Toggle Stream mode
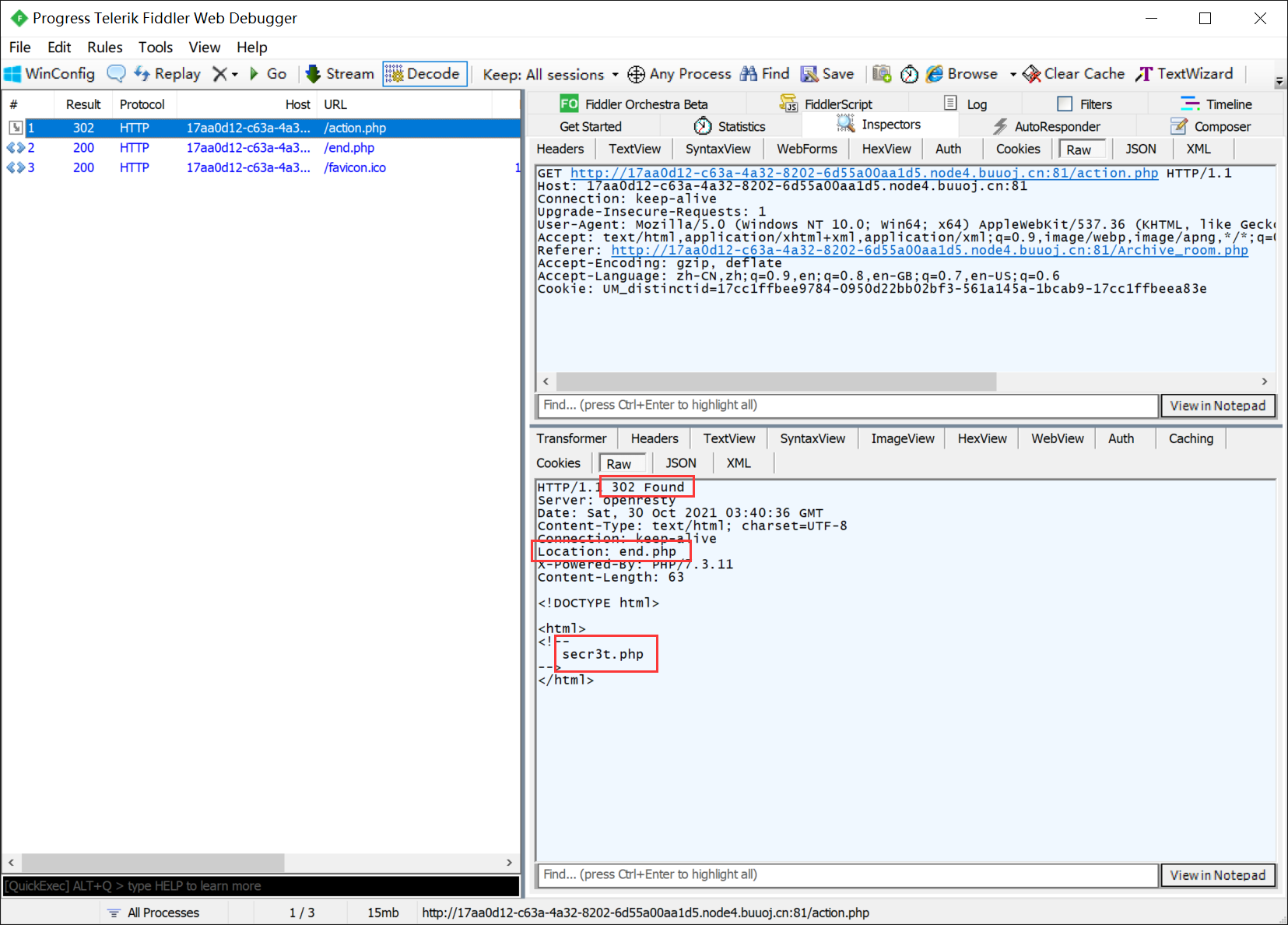Viewport: 1288px width, 925px height. tap(340, 74)
